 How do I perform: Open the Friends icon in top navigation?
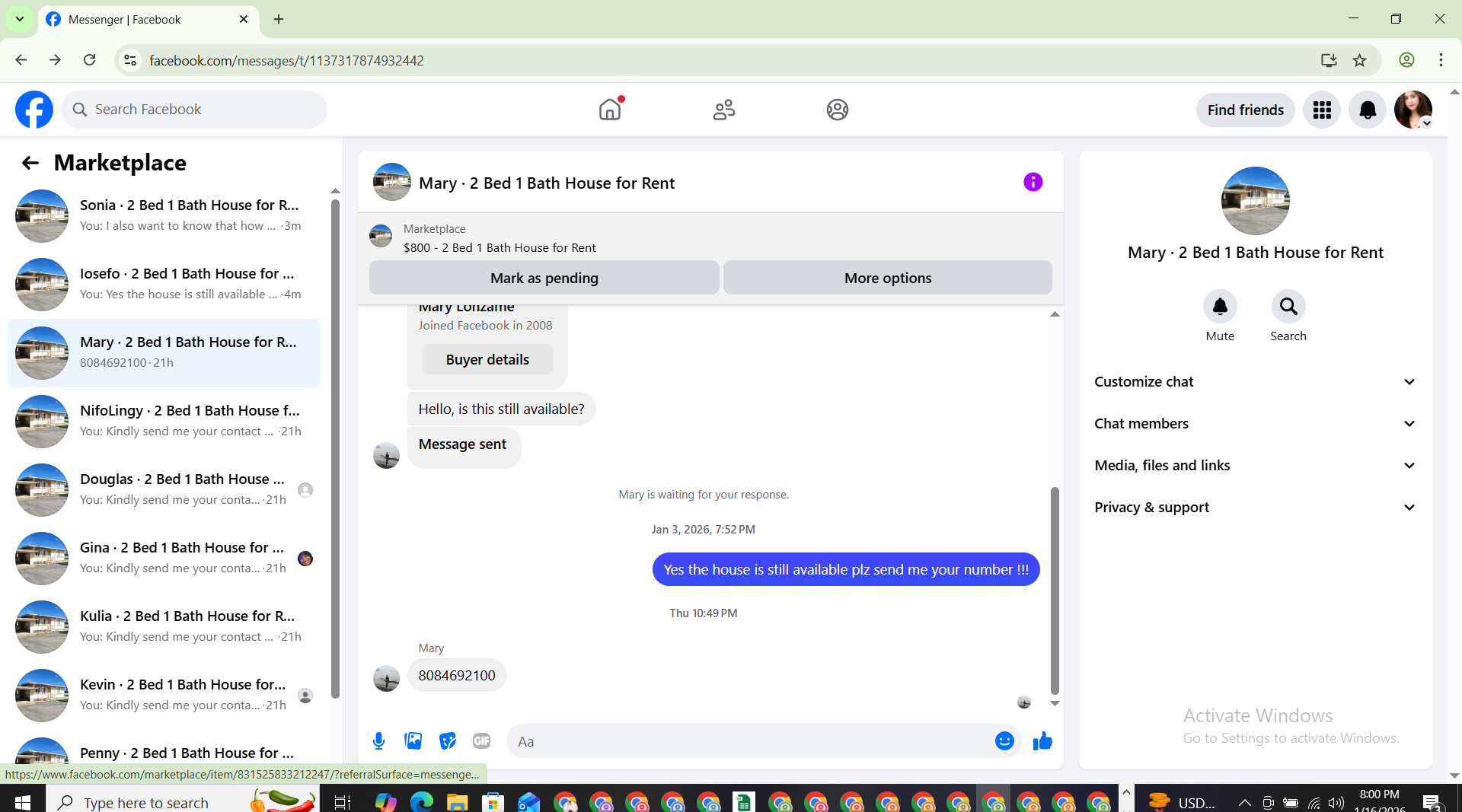pos(723,110)
